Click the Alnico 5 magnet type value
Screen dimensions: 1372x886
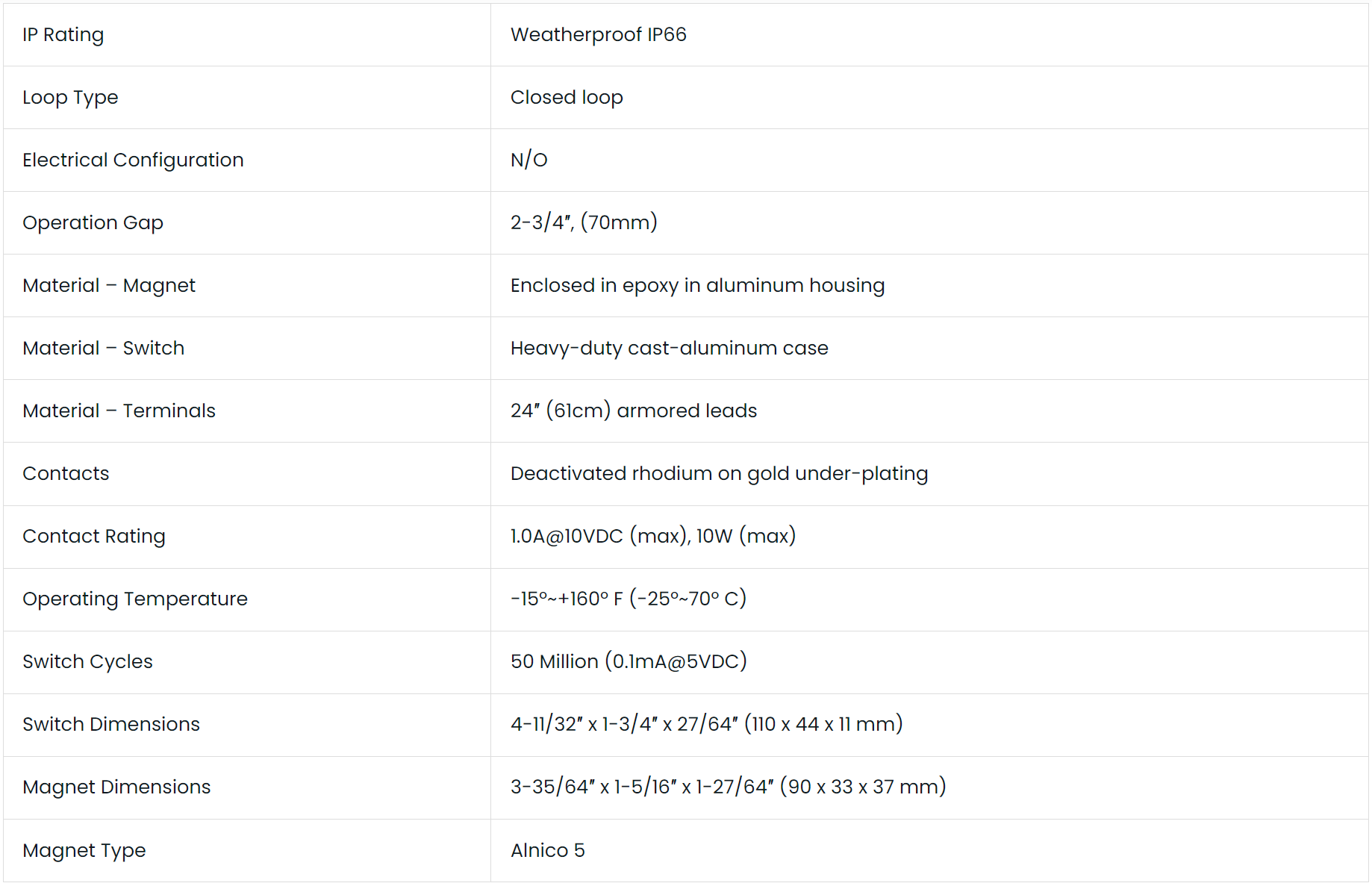(x=547, y=851)
